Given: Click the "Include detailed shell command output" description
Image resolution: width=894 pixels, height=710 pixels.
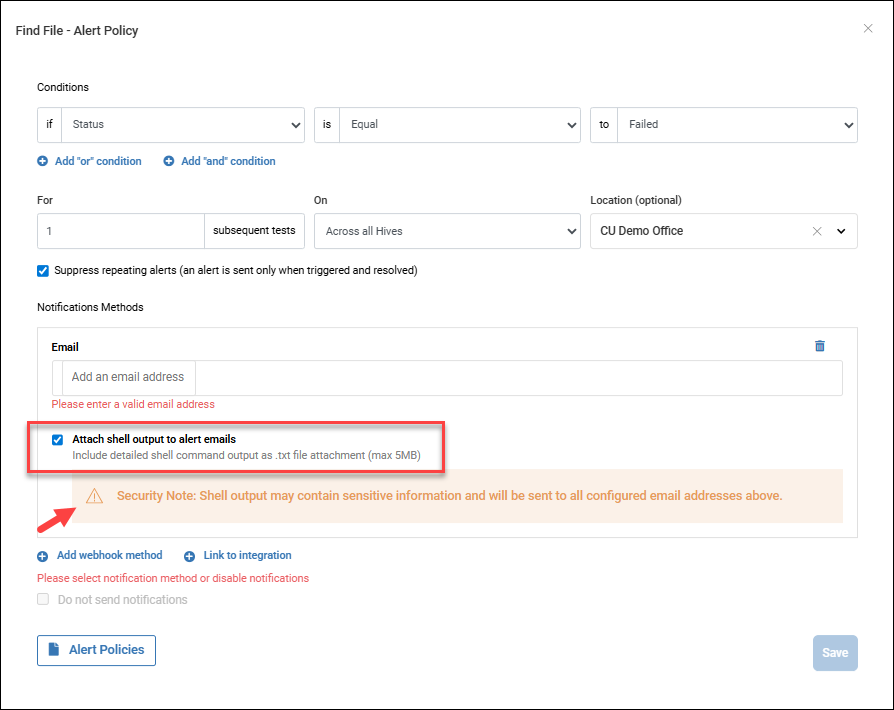Looking at the screenshot, I should click(x=246, y=456).
